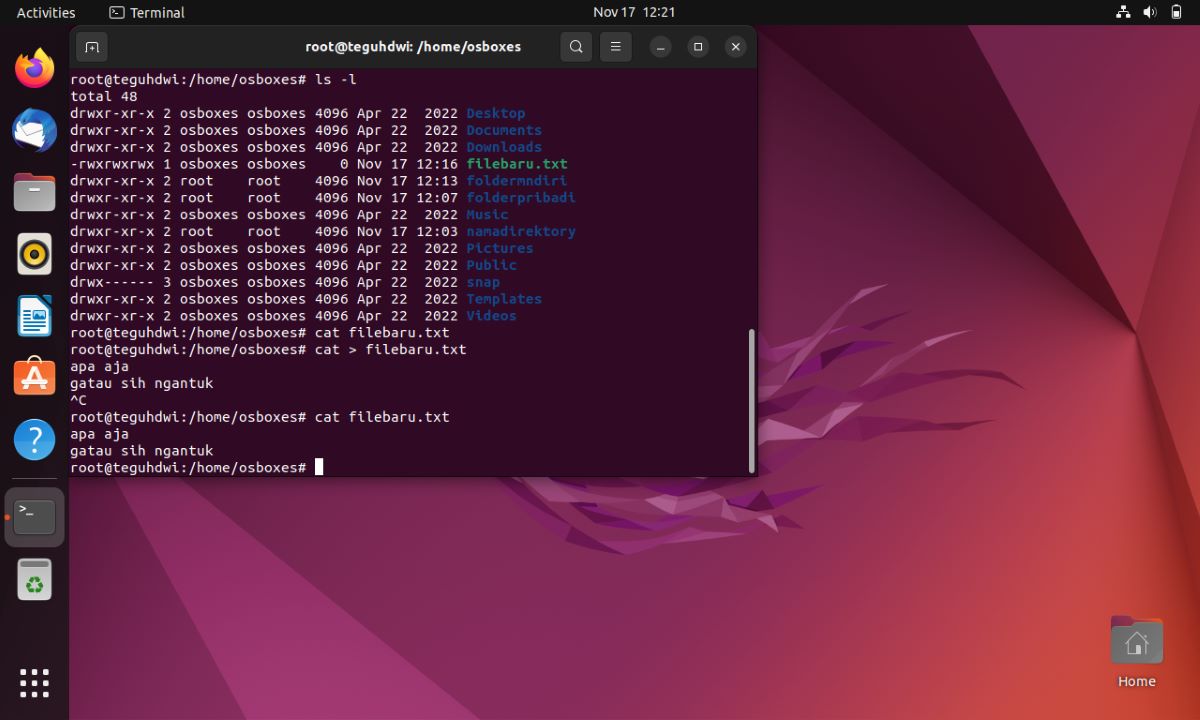Open Thunderbird Mail from the dock
The image size is (1200, 720).
pos(35,130)
